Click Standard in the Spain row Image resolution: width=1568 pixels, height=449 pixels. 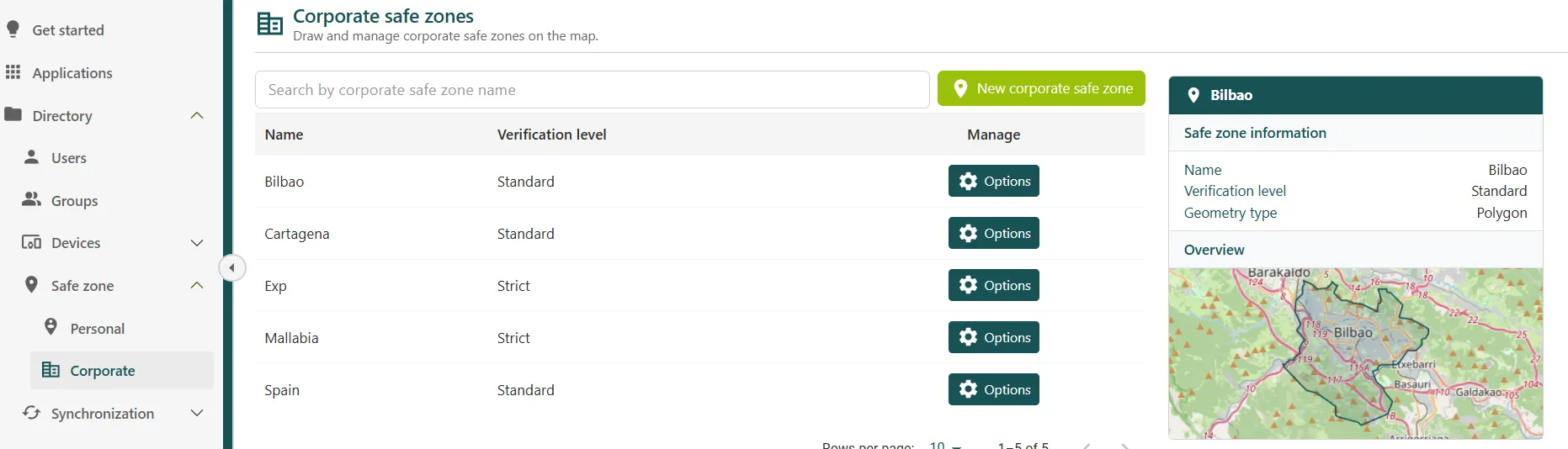pos(526,390)
